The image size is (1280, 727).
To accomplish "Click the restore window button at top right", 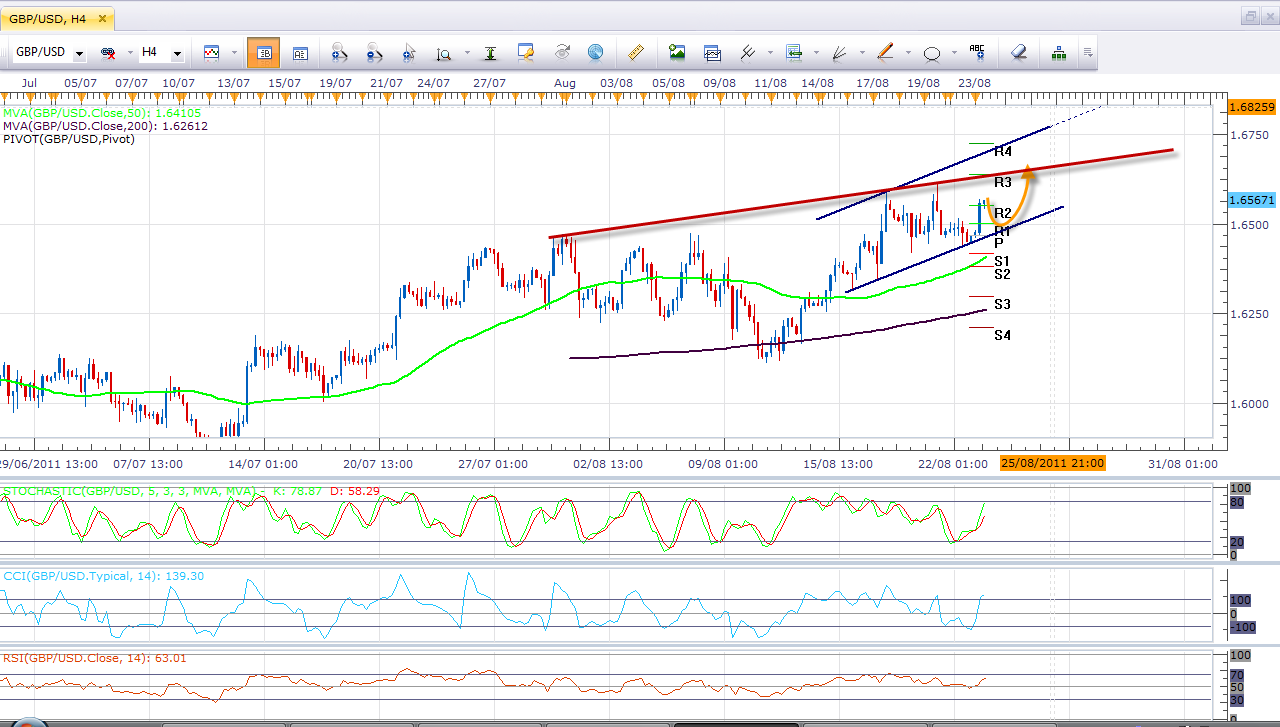I will (x=1250, y=16).
